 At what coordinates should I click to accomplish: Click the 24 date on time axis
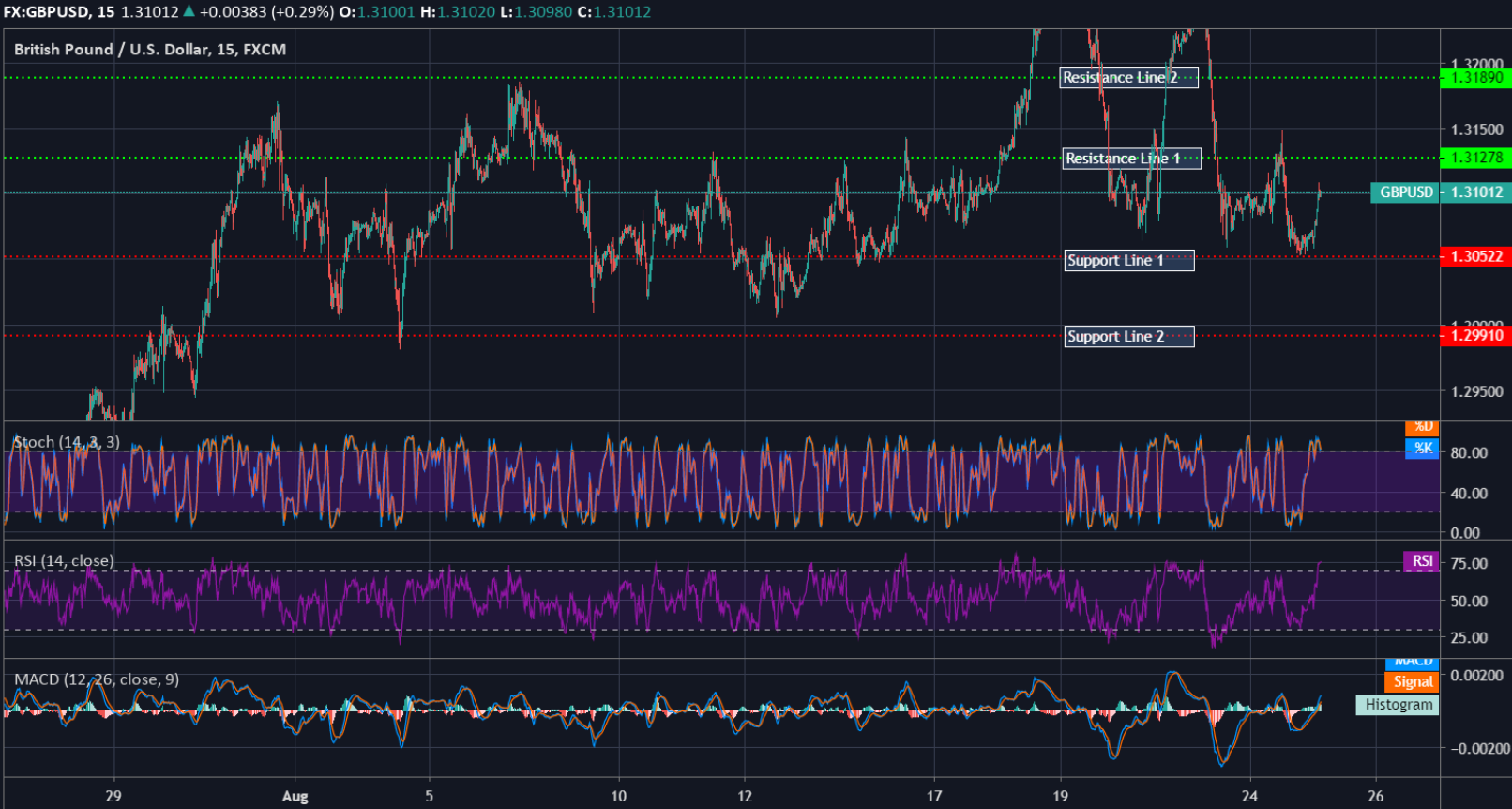[x=1249, y=796]
